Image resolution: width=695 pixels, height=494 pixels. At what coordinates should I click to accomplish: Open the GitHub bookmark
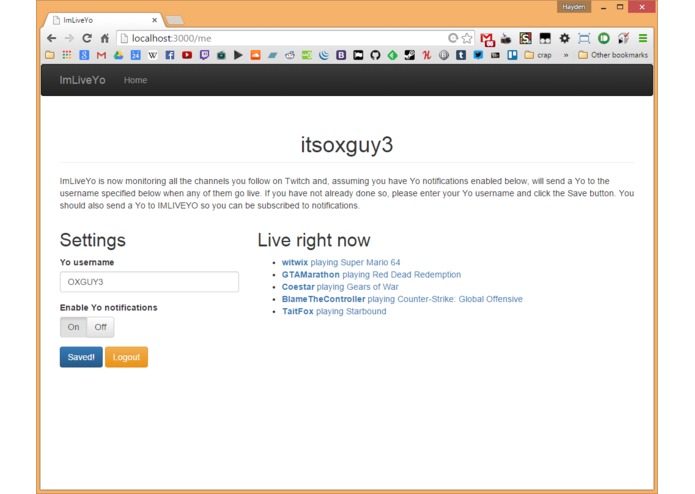pyautogui.click(x=375, y=55)
